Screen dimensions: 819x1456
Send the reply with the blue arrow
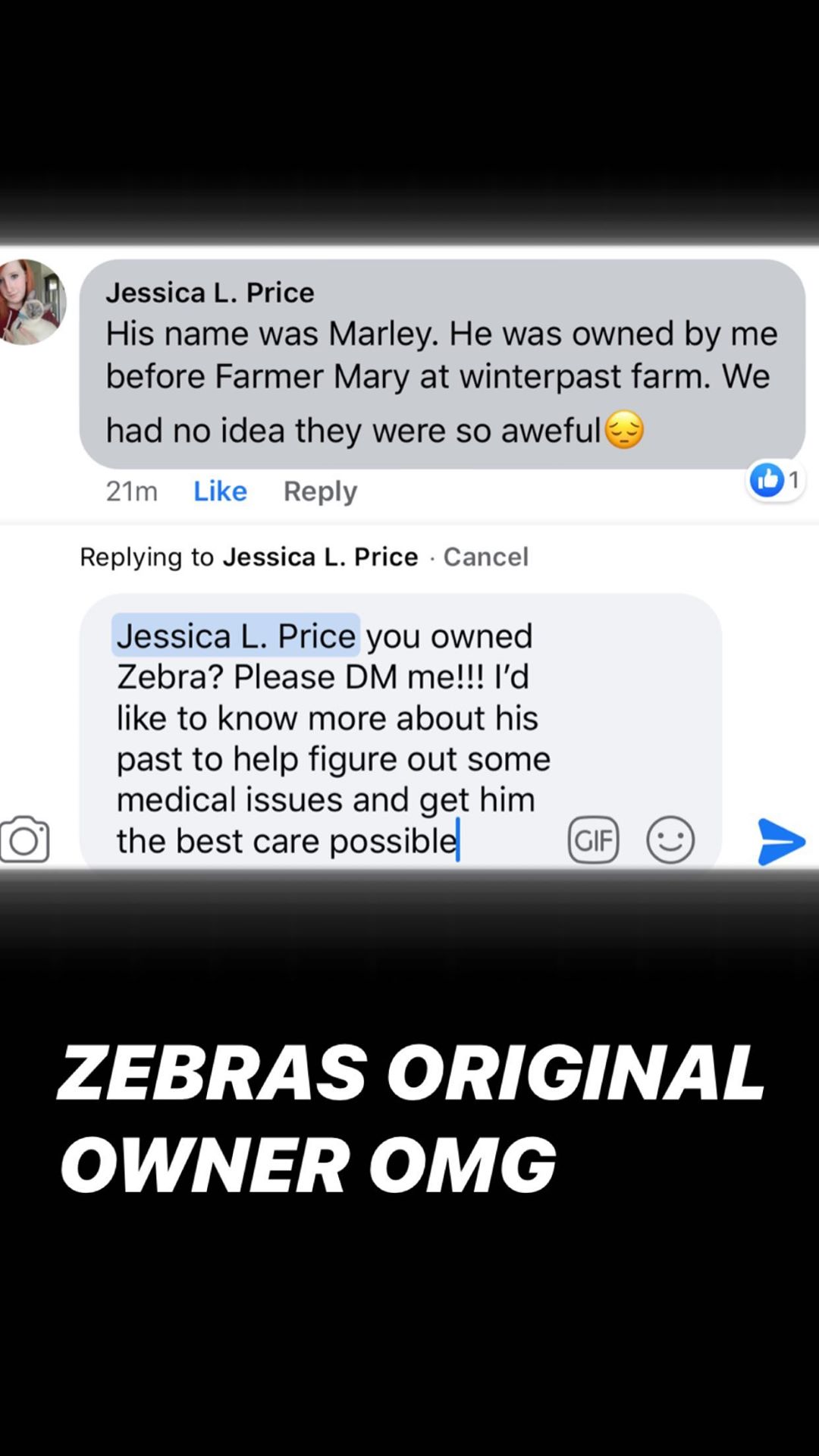pos(781,841)
